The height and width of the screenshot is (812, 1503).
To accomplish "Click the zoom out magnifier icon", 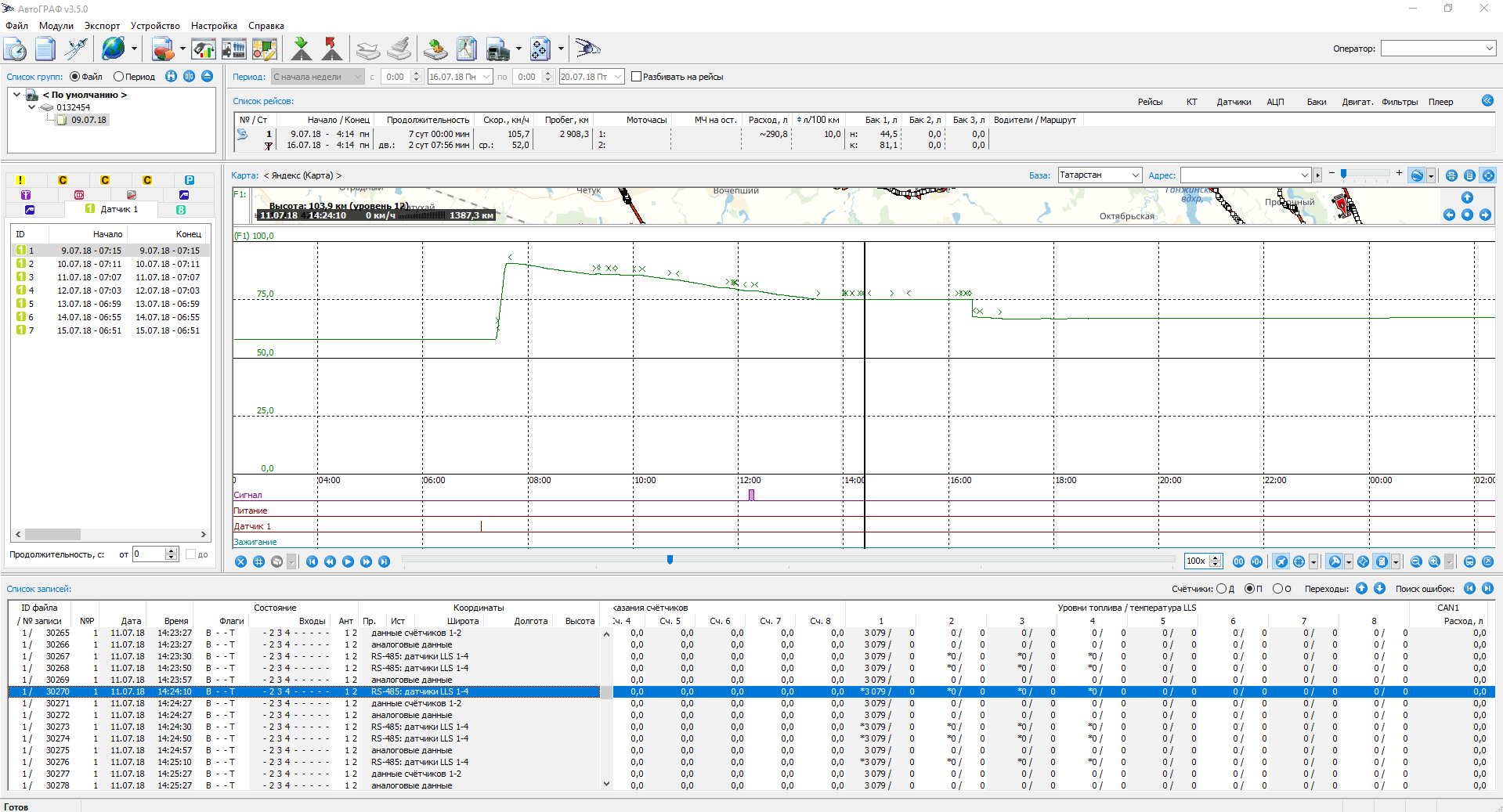I will (1415, 561).
